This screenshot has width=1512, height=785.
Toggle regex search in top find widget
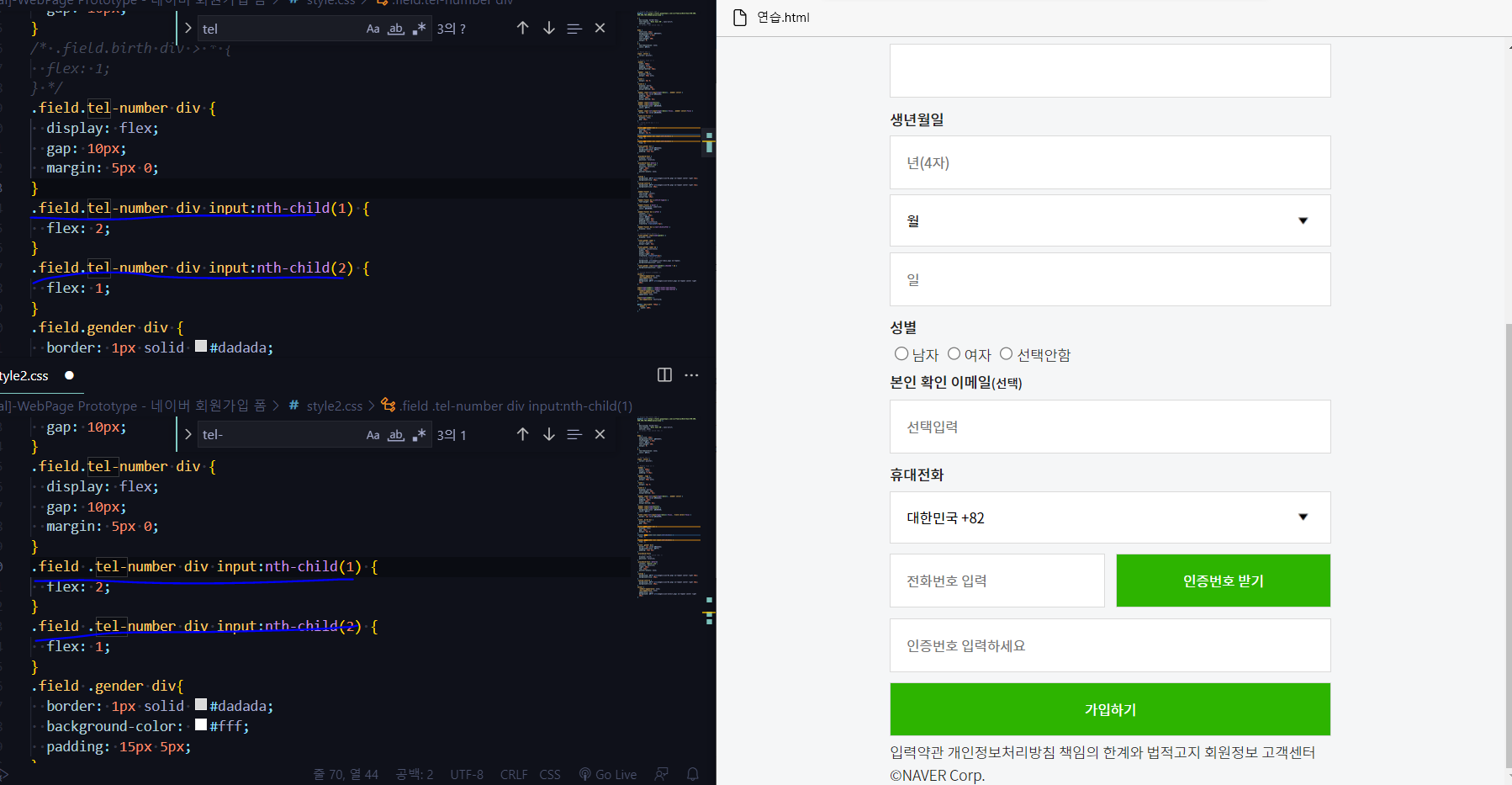pos(419,29)
